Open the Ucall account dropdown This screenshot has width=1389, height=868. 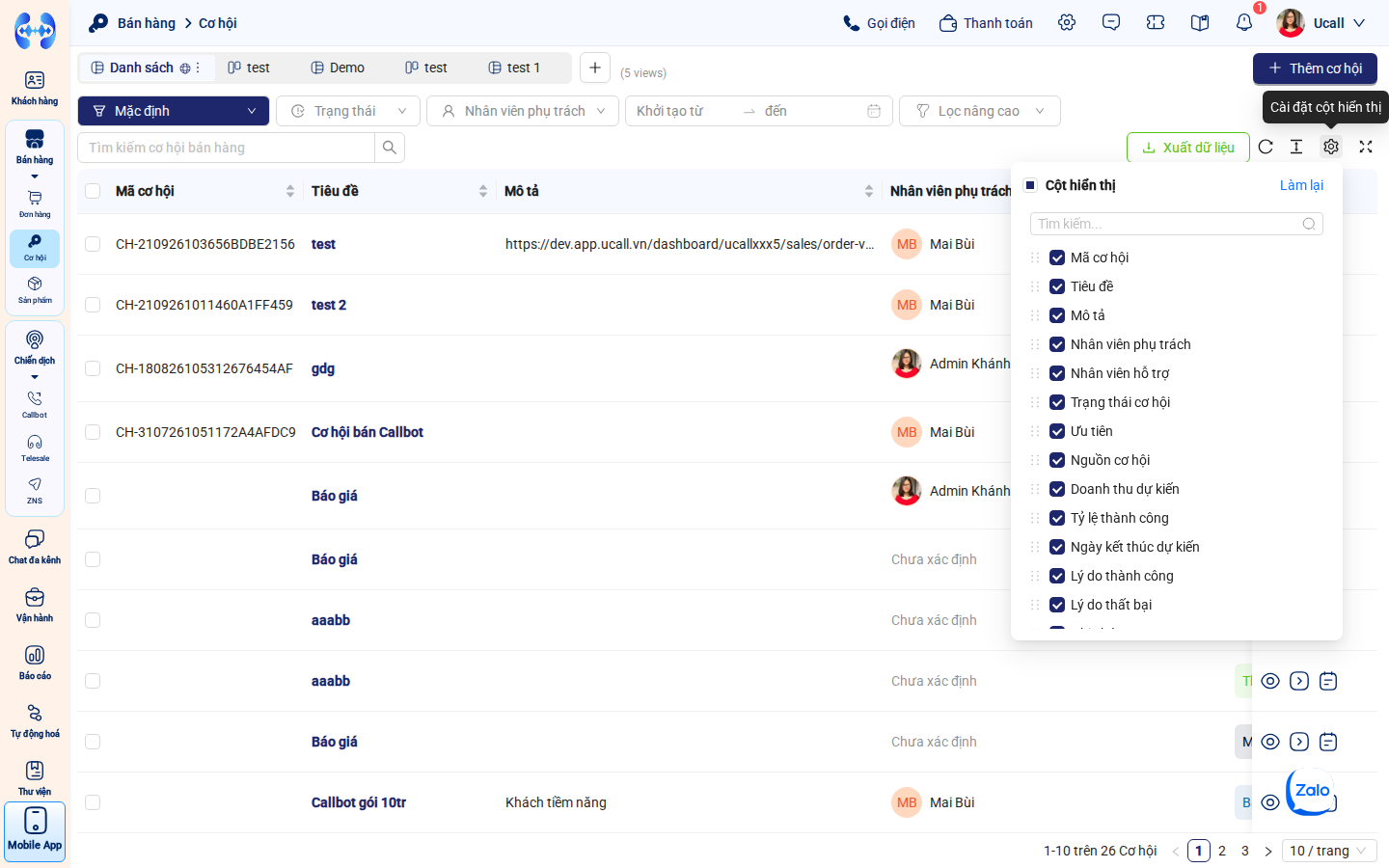pyautogui.click(x=1321, y=23)
